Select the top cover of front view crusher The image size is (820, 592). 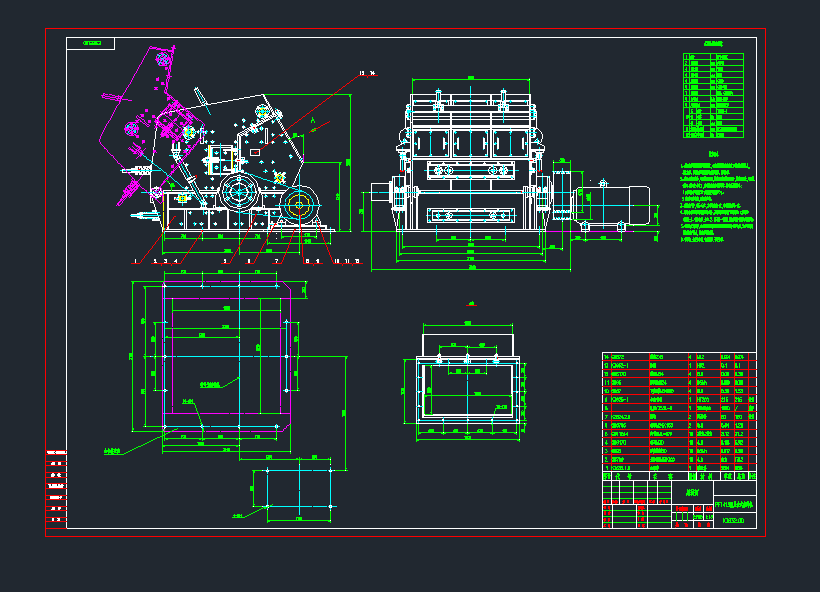pyautogui.click(x=470, y=101)
